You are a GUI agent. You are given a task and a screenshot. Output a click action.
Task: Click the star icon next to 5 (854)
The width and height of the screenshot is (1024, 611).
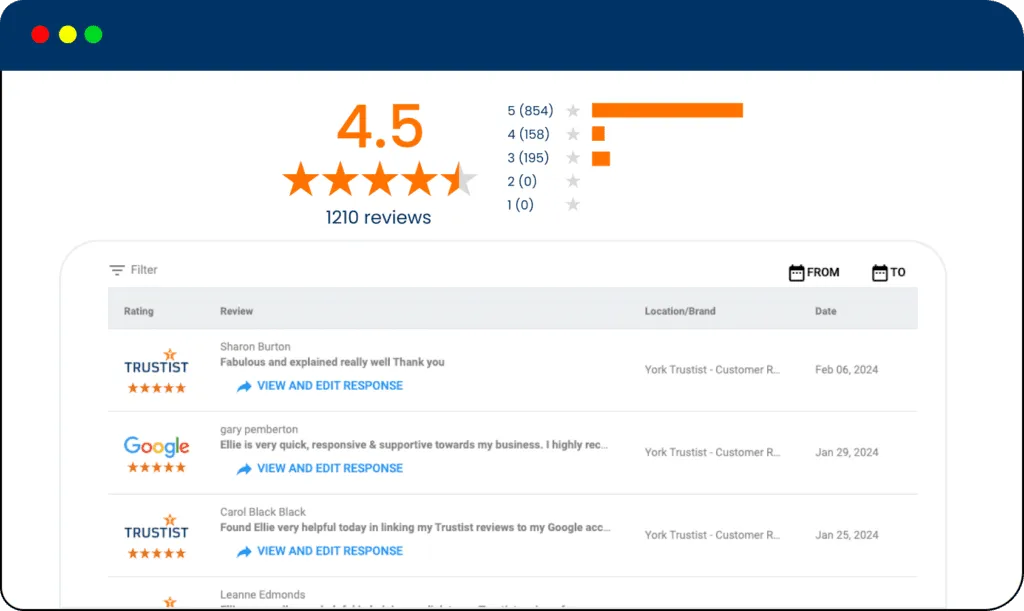573,111
